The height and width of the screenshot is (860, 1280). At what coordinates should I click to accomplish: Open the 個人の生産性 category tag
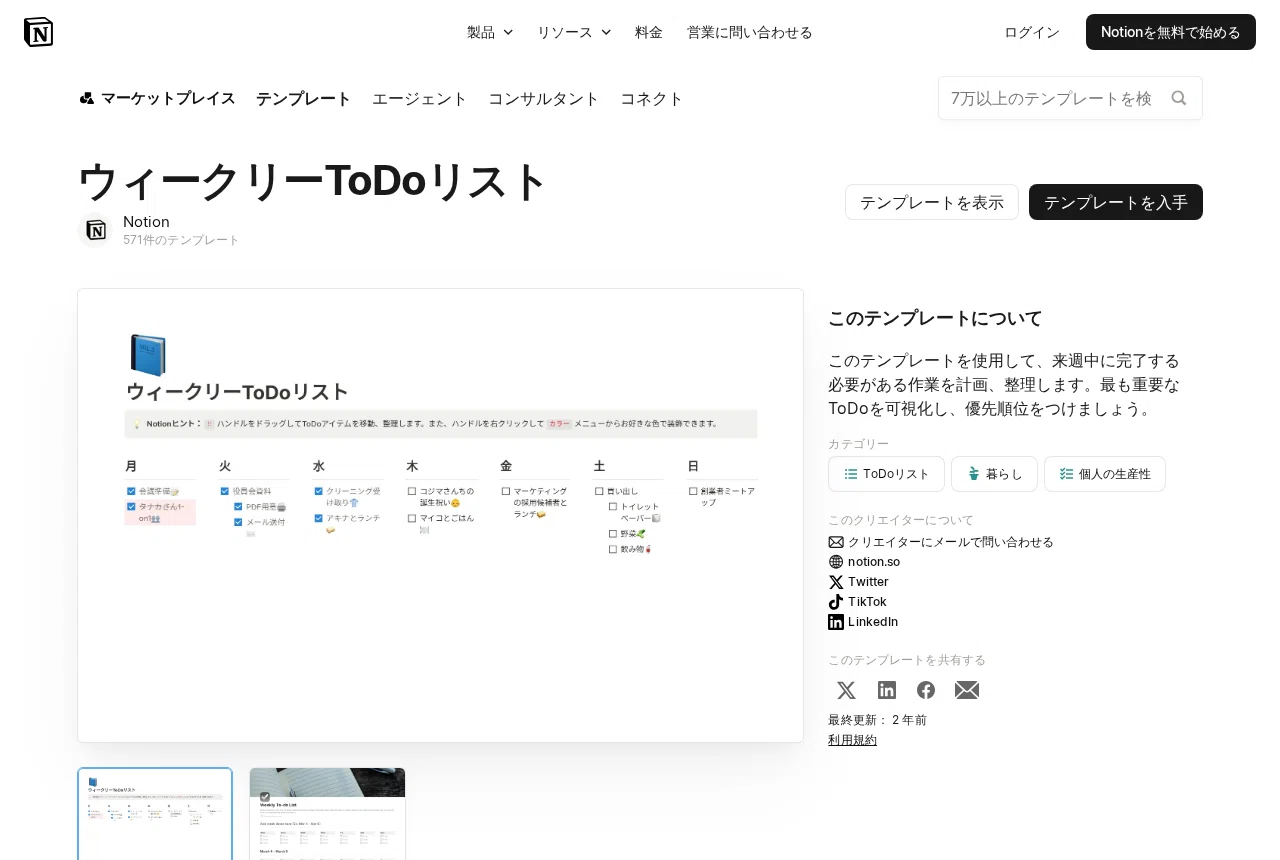click(x=1105, y=474)
